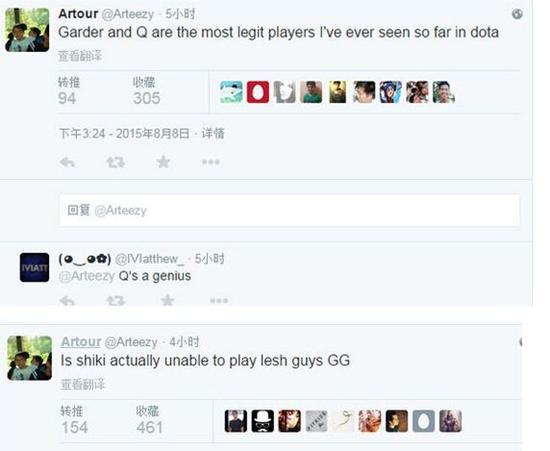The width and height of the screenshot is (550, 451).
Task: Click the IVIATT profile avatar
Action: point(34,267)
